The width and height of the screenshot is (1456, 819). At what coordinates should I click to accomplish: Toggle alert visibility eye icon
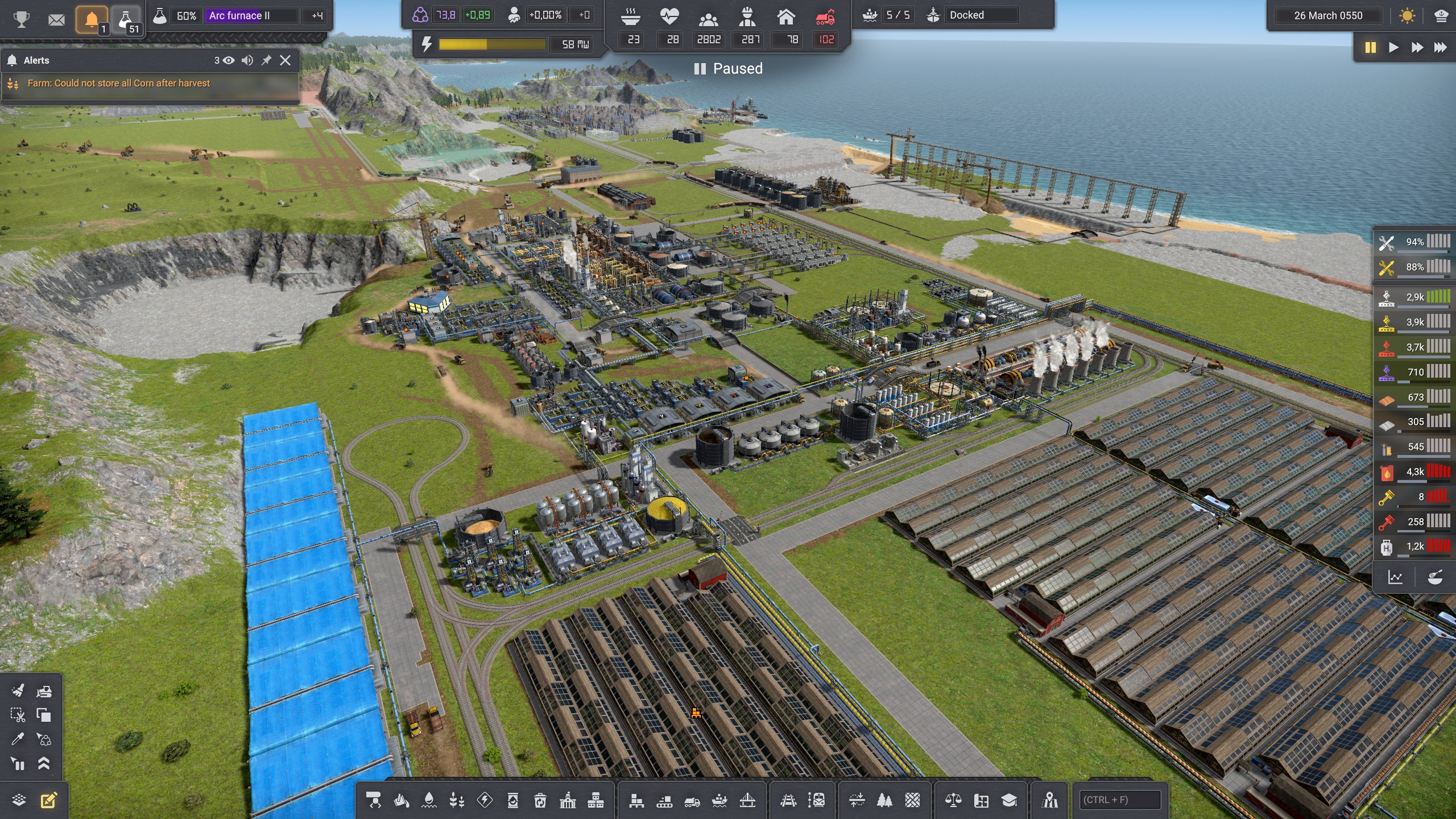coord(229,60)
